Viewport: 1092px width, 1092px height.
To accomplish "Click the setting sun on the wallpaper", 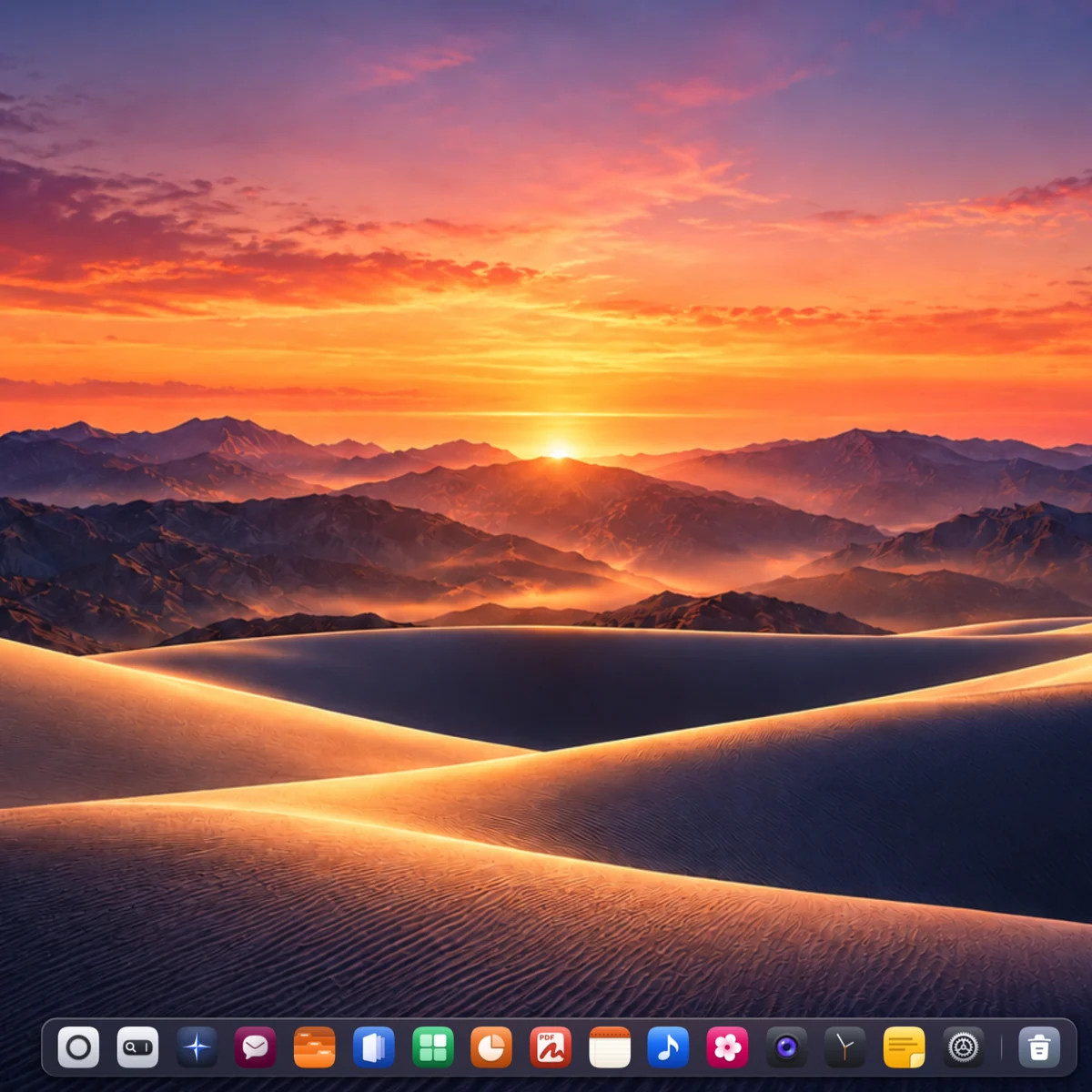I will click(559, 451).
